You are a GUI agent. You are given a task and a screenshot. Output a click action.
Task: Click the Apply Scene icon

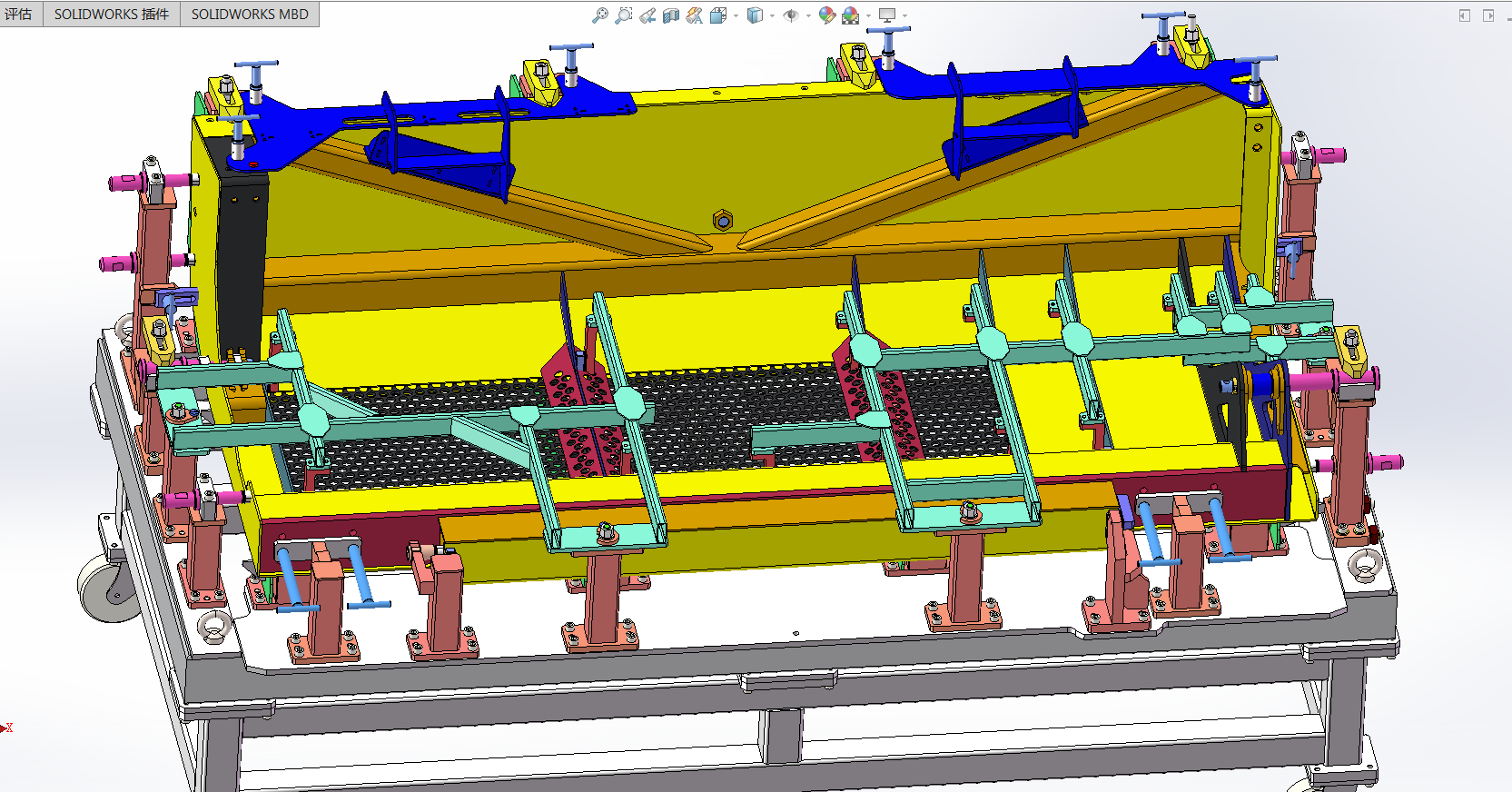coord(851,15)
